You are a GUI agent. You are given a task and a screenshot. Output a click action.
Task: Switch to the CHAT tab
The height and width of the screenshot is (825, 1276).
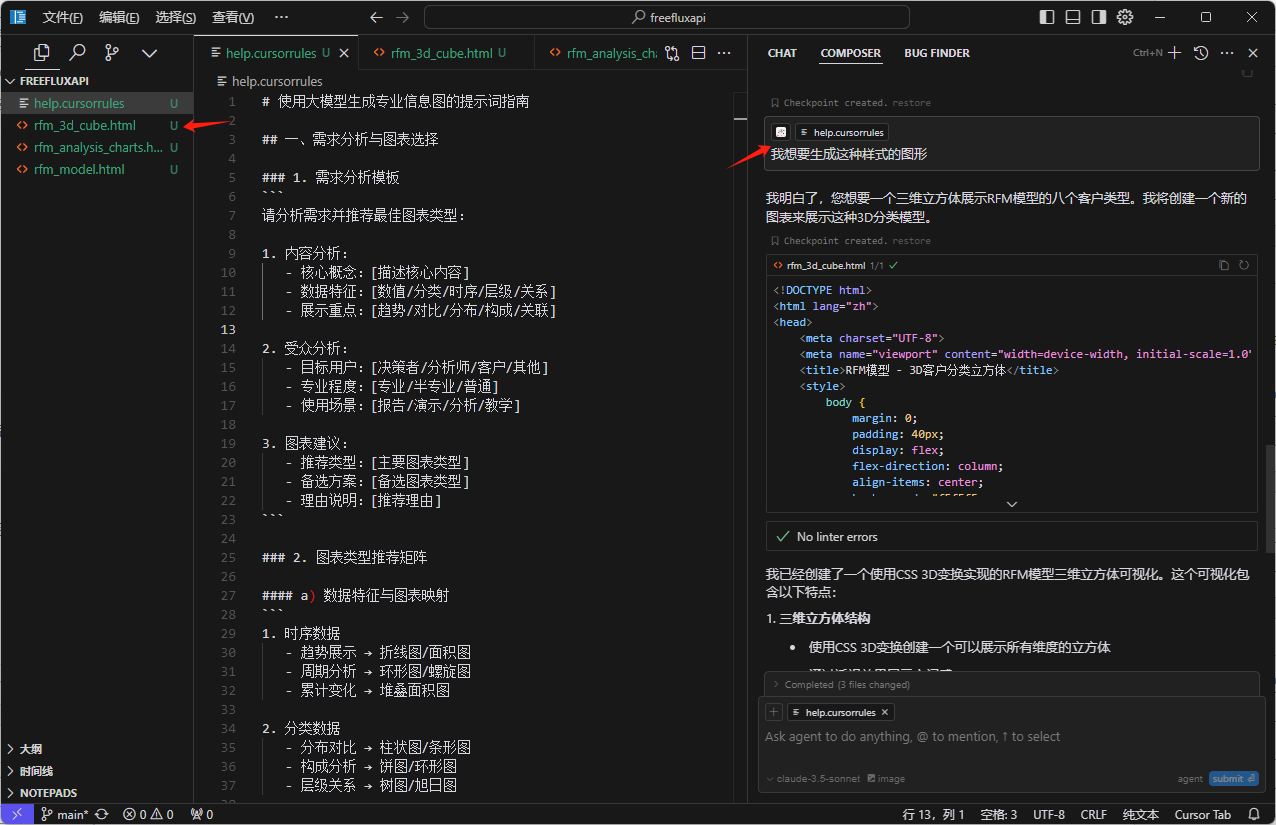(x=782, y=53)
